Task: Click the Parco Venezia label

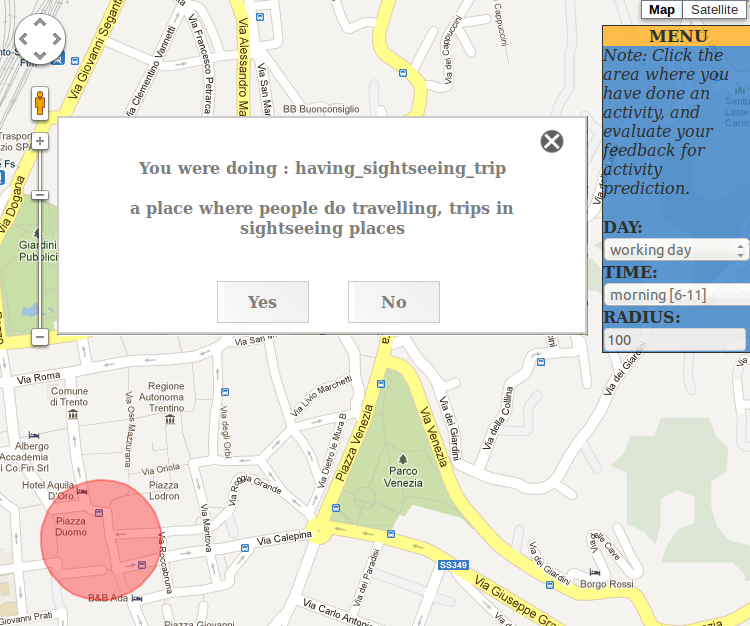Action: click(403, 477)
